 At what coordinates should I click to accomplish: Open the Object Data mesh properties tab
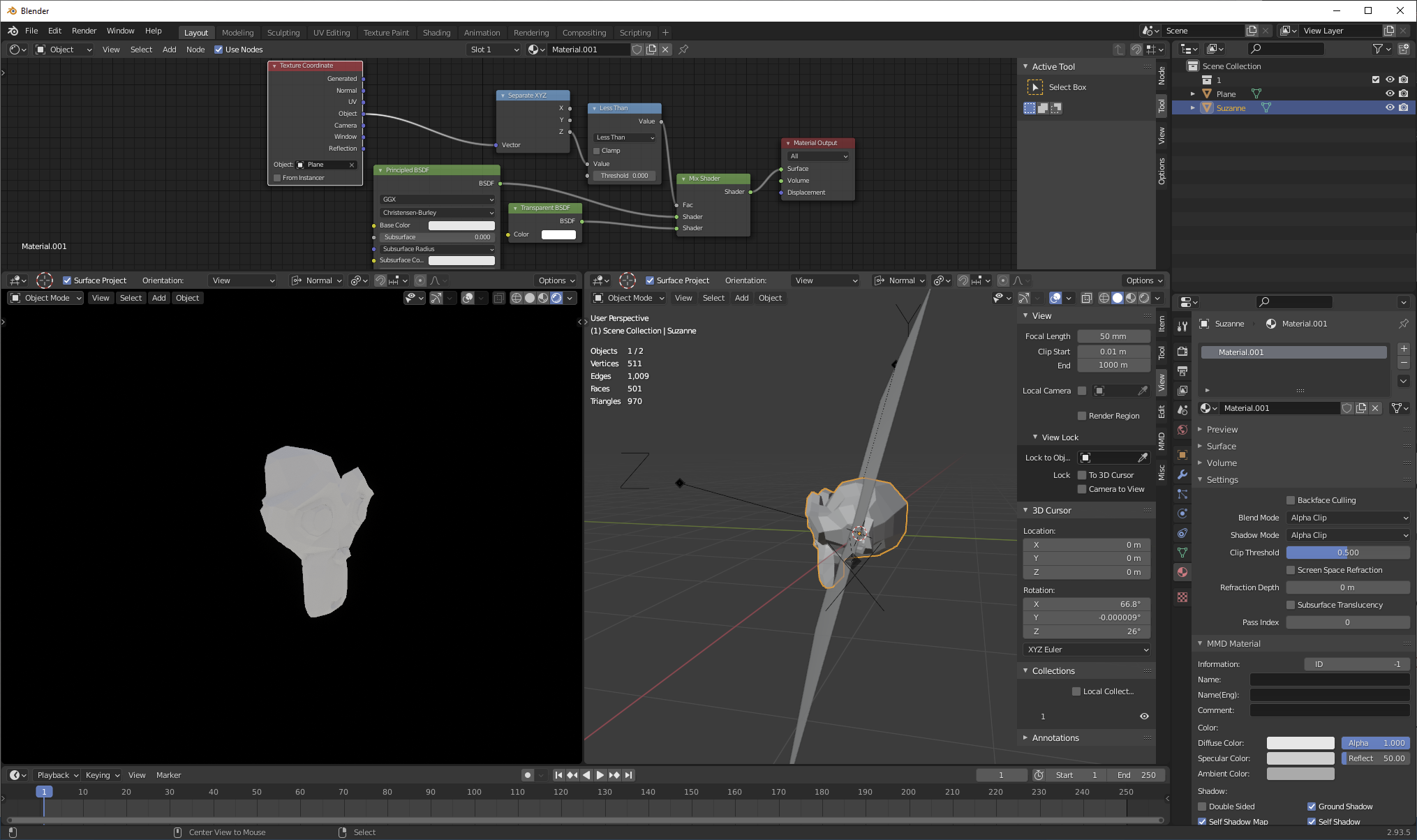pos(1182,553)
